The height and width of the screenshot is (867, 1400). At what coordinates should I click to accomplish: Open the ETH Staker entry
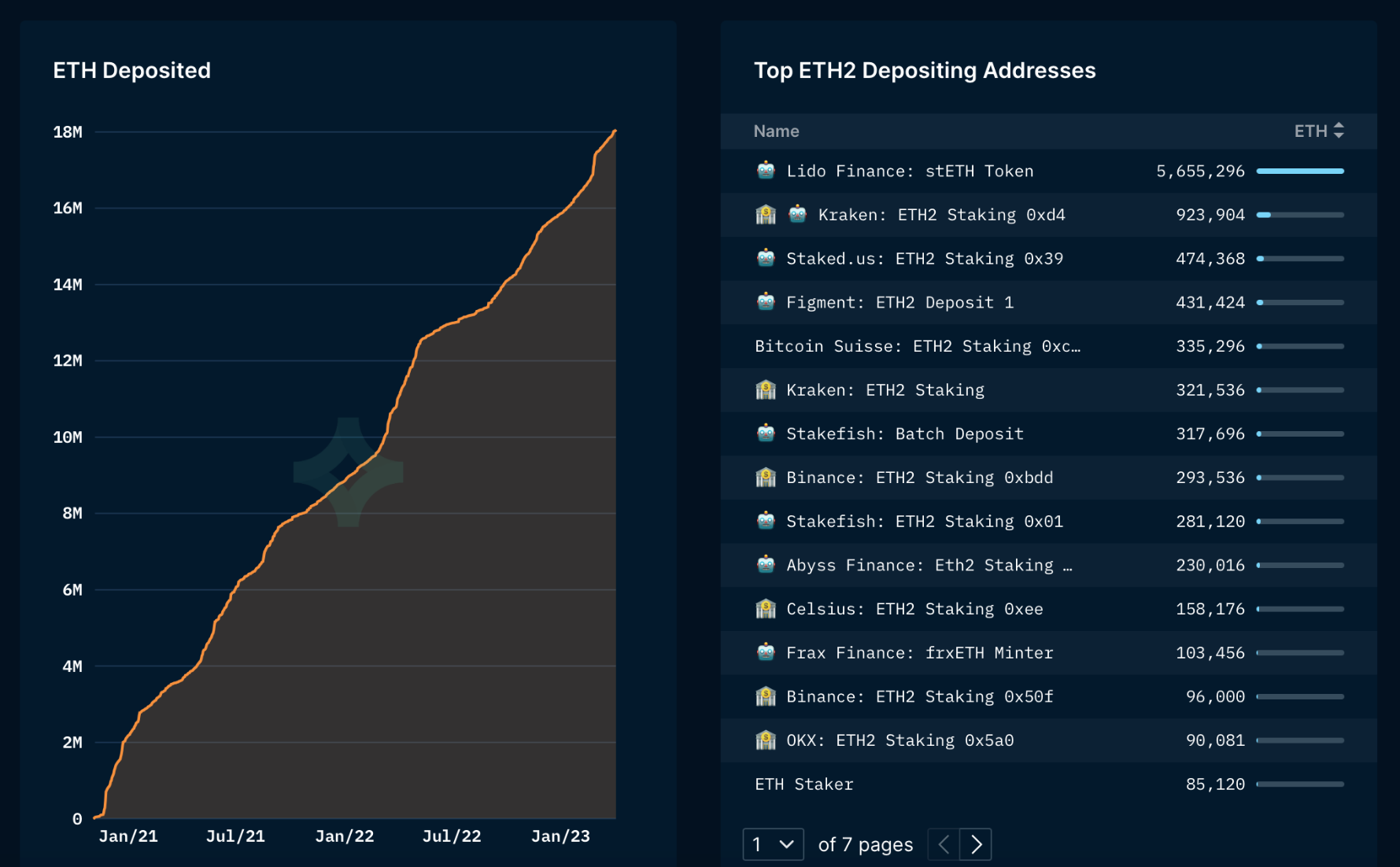pos(803,784)
